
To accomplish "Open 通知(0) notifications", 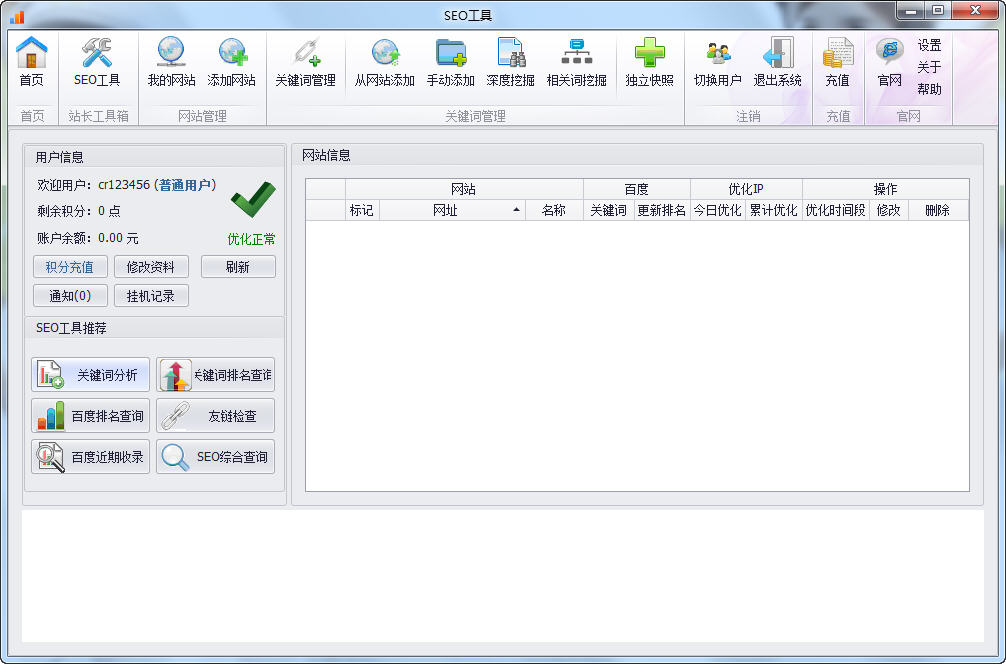I will point(70,295).
